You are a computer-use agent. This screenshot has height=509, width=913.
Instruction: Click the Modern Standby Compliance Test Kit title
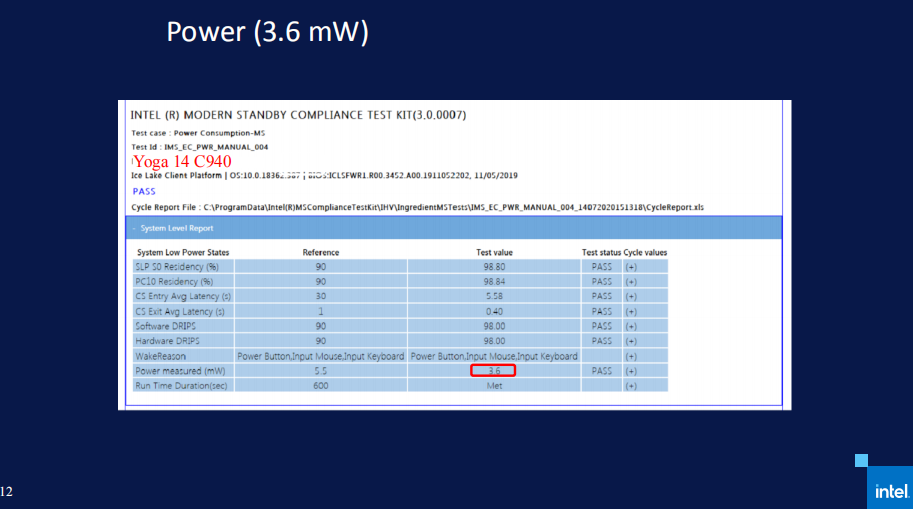[x=298, y=115]
